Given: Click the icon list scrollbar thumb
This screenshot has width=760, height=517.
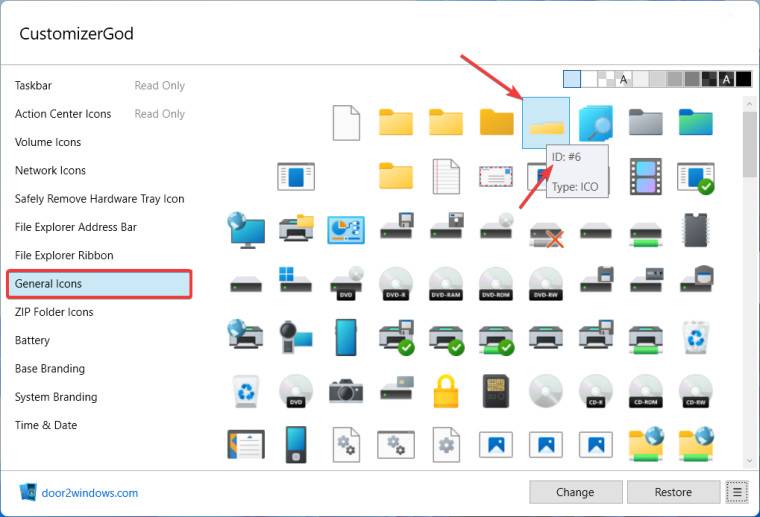Looking at the screenshot, I should (x=749, y=144).
